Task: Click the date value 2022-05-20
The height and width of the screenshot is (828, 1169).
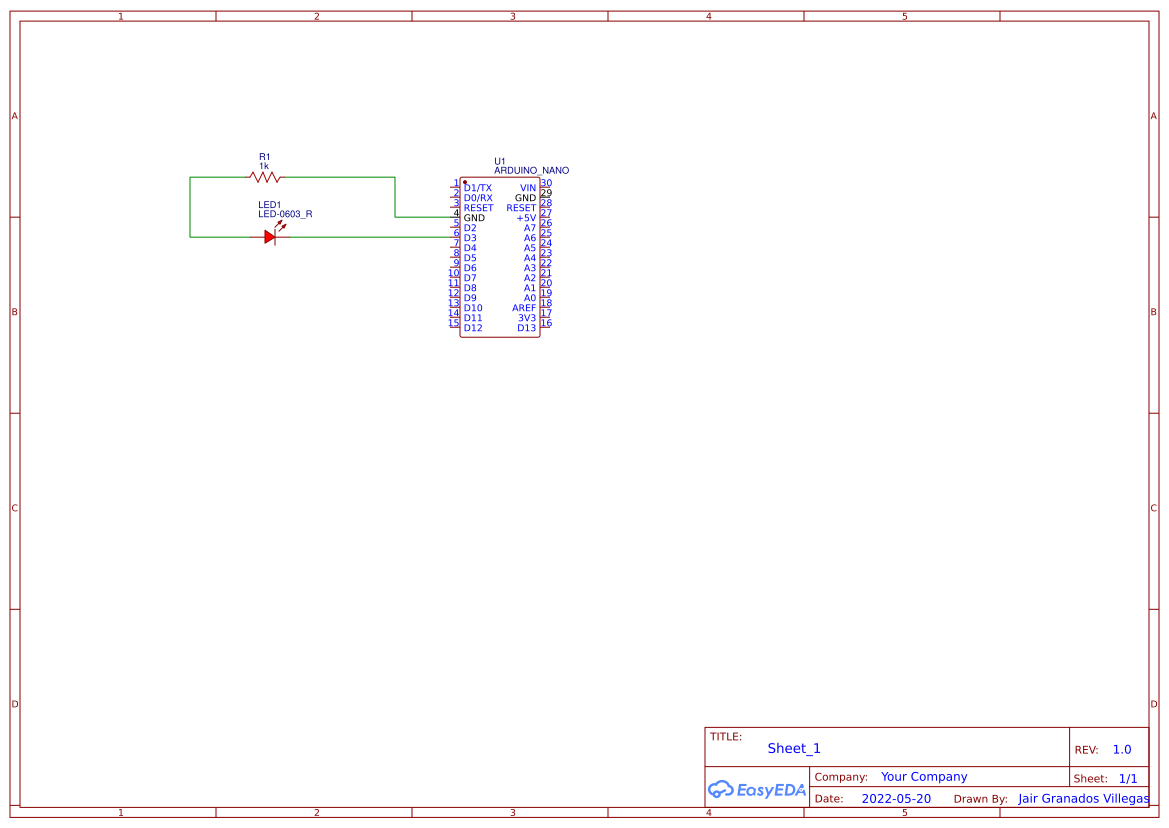Action: click(896, 798)
